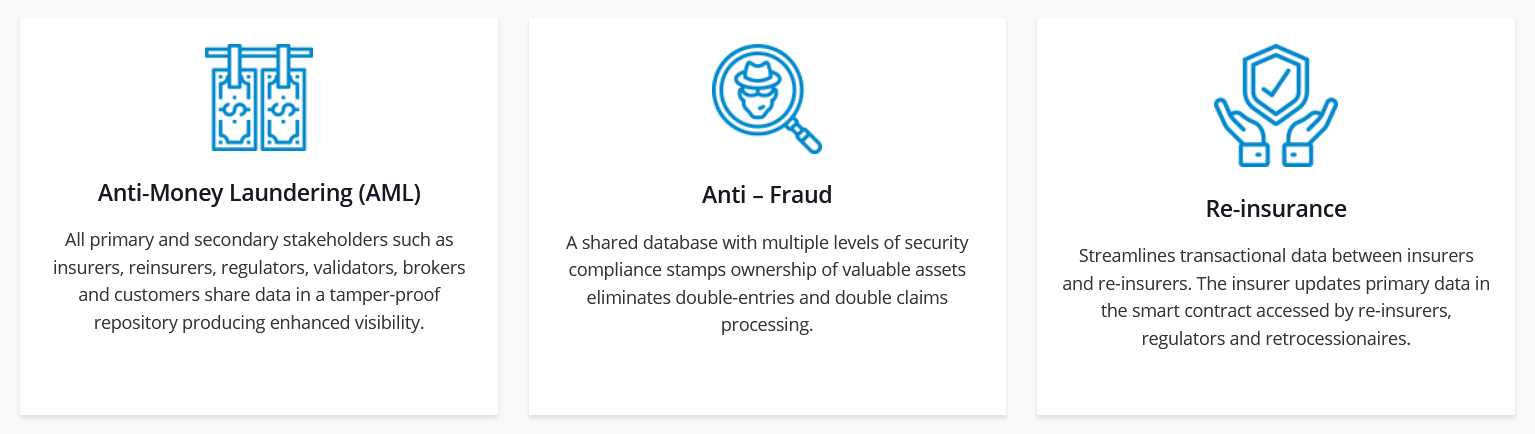The image size is (1535, 434).
Task: Click the shield with checkmark icon
Action: [x=1275, y=84]
